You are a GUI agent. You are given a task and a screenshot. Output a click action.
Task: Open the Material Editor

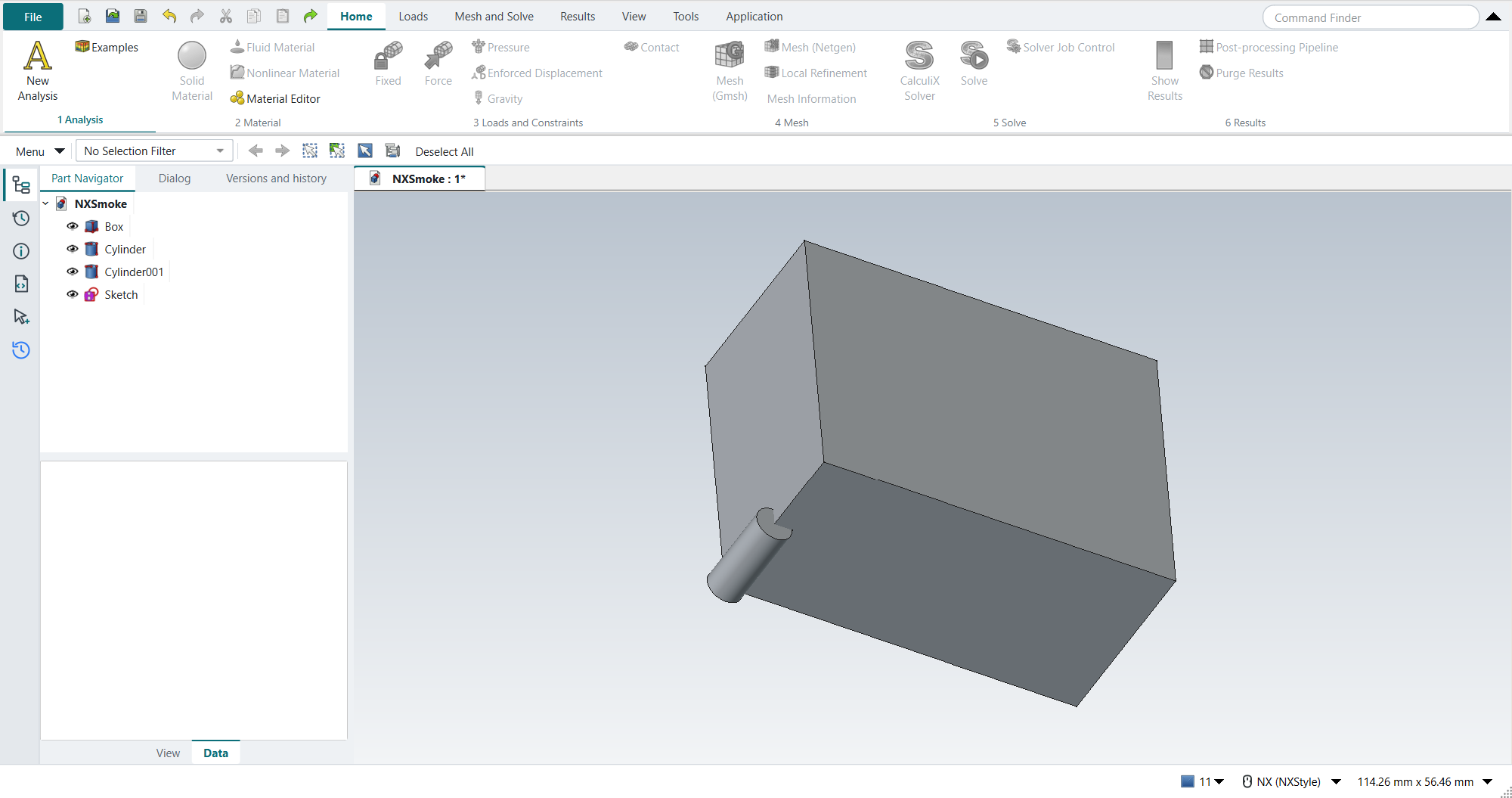(x=275, y=98)
